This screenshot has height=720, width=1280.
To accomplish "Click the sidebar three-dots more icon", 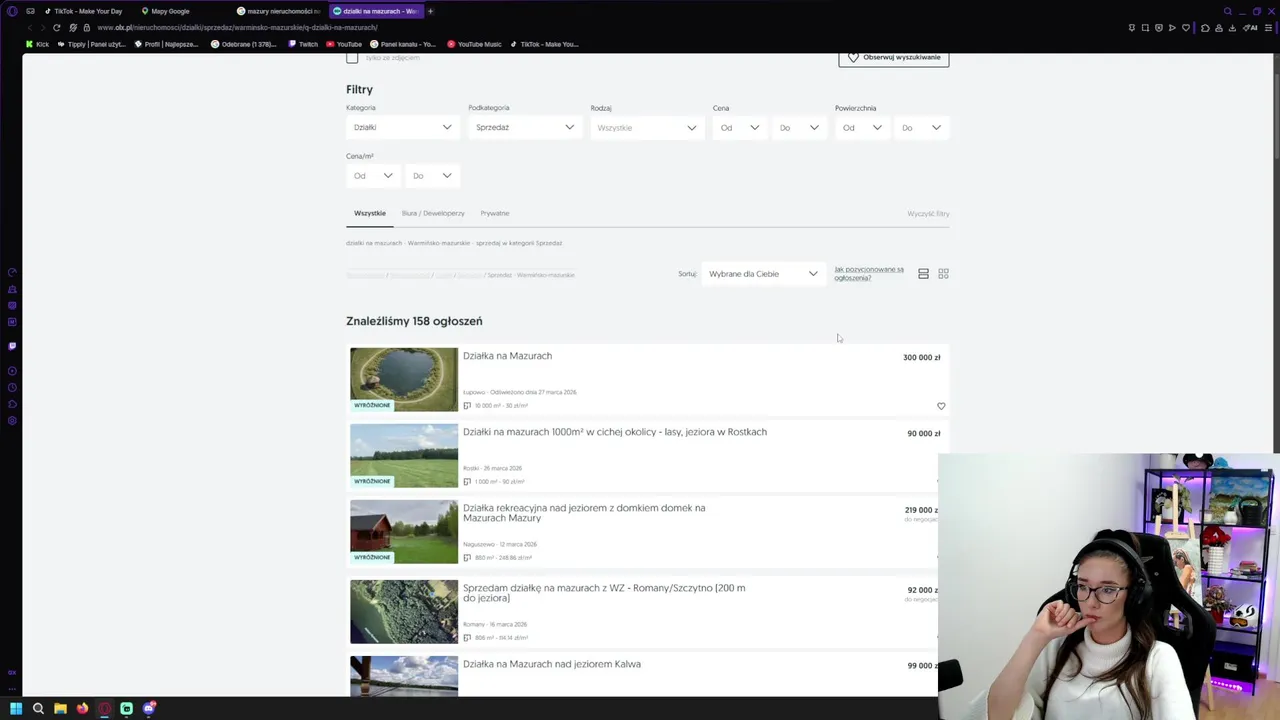I will [12, 688].
